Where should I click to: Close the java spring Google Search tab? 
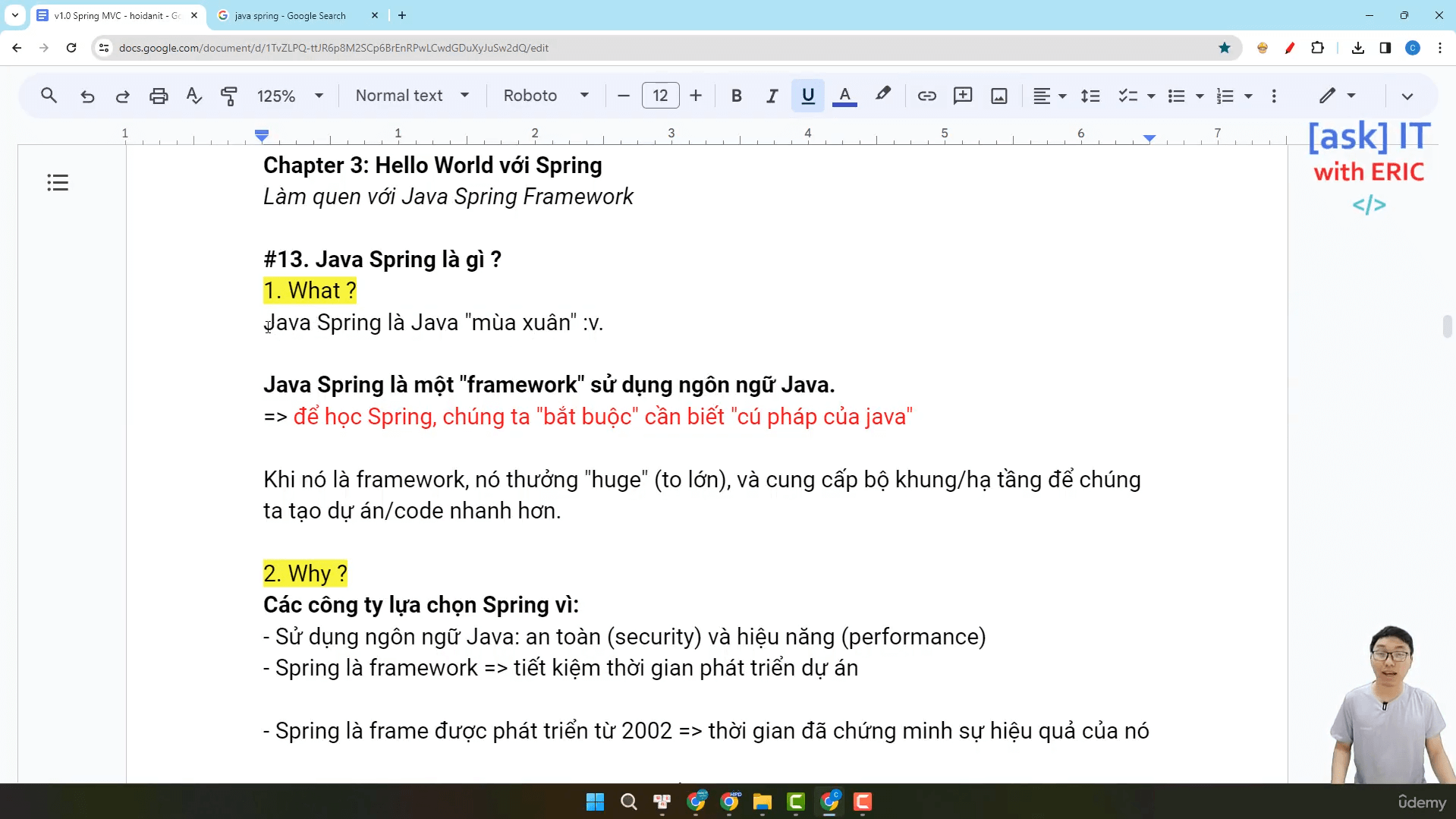pyautogui.click(x=375, y=15)
